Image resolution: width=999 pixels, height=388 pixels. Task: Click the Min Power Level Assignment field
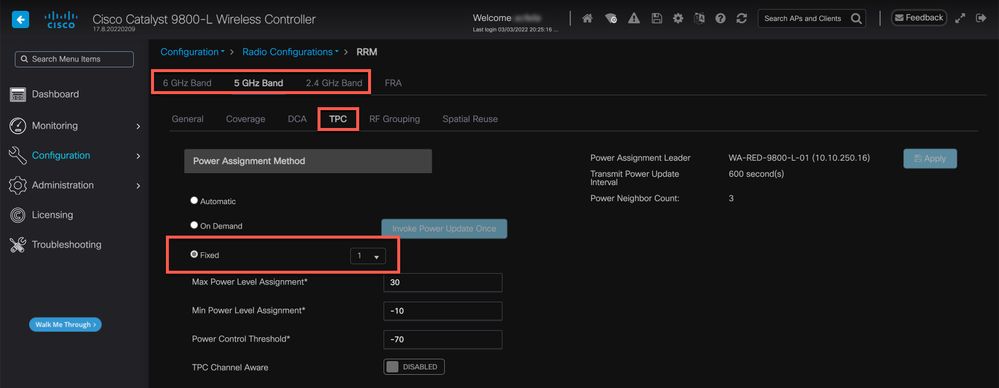(443, 312)
